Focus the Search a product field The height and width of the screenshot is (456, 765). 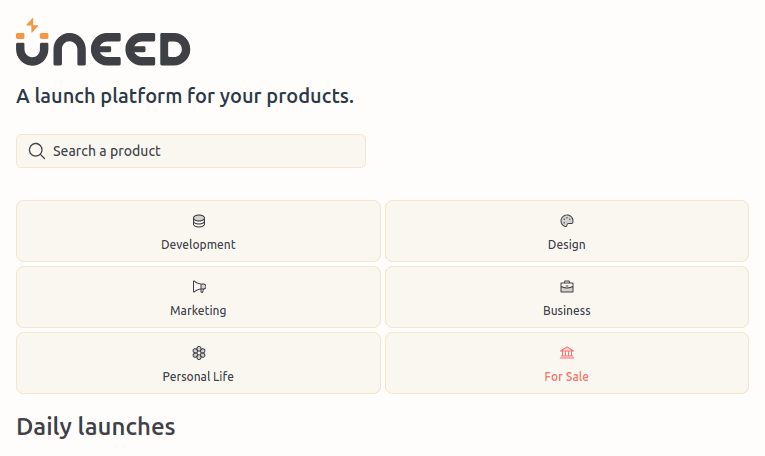coord(200,151)
